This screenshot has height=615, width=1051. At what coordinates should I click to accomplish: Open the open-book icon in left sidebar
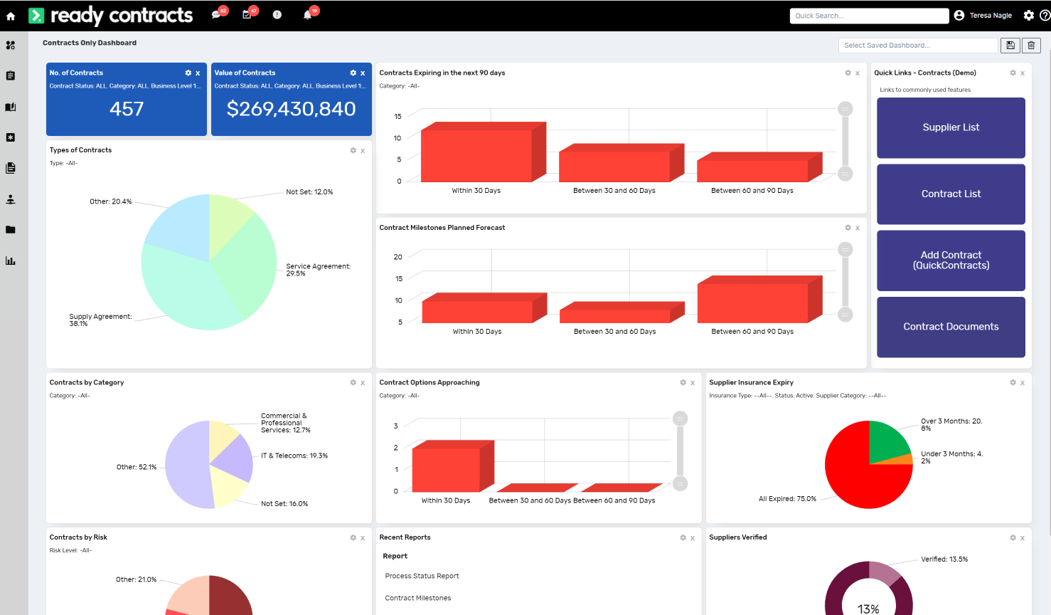point(11,107)
